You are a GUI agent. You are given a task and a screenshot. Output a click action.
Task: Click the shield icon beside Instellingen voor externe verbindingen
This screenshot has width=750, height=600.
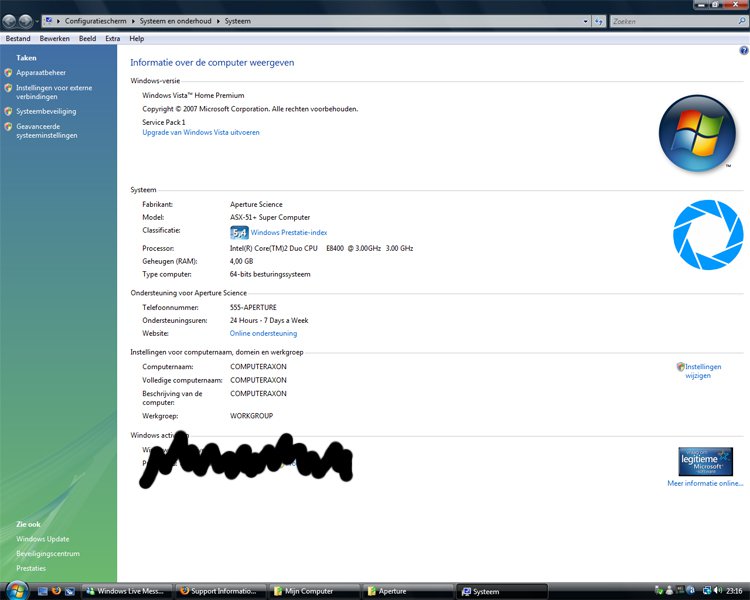tap(8, 88)
